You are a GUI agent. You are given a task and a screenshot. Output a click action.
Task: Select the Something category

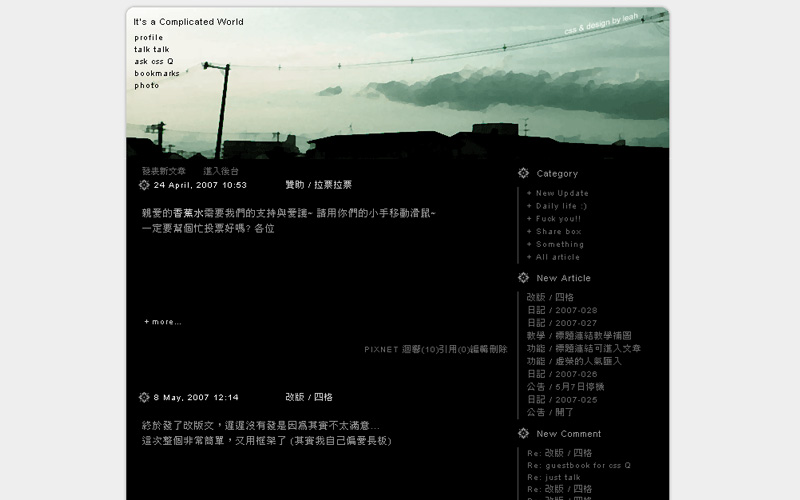[x=560, y=244]
